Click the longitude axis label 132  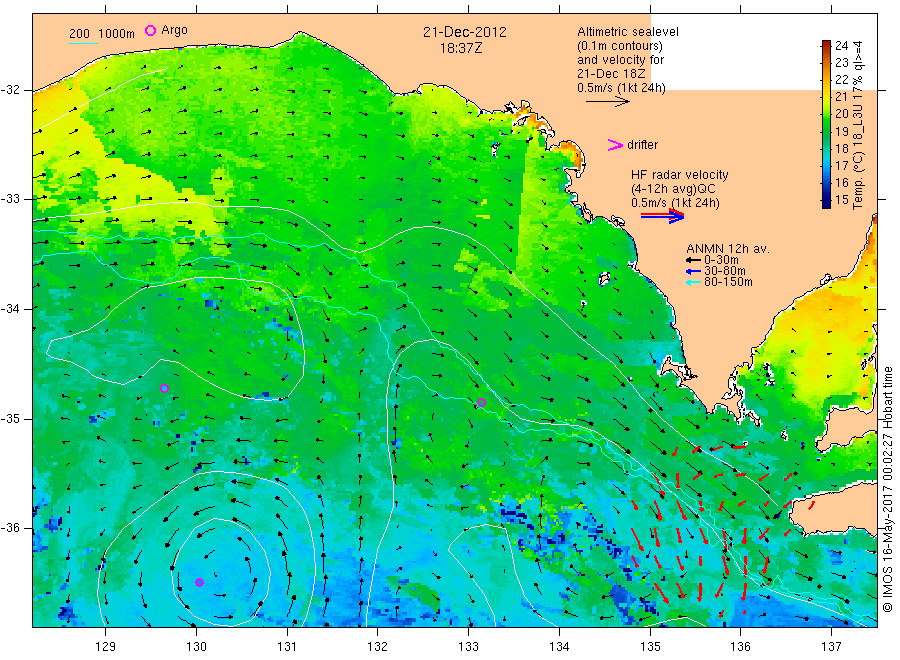(x=378, y=646)
